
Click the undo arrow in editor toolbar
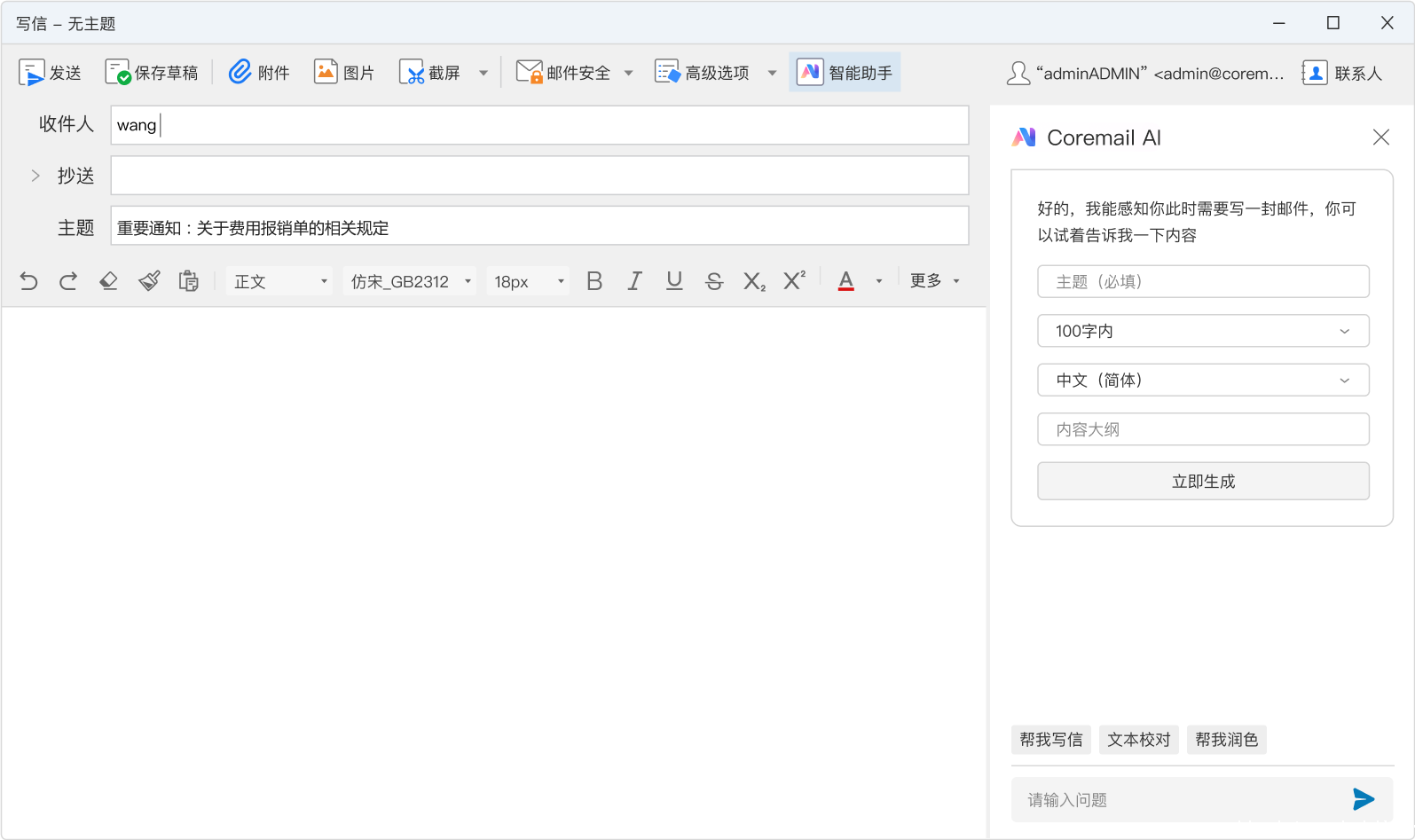[x=28, y=281]
